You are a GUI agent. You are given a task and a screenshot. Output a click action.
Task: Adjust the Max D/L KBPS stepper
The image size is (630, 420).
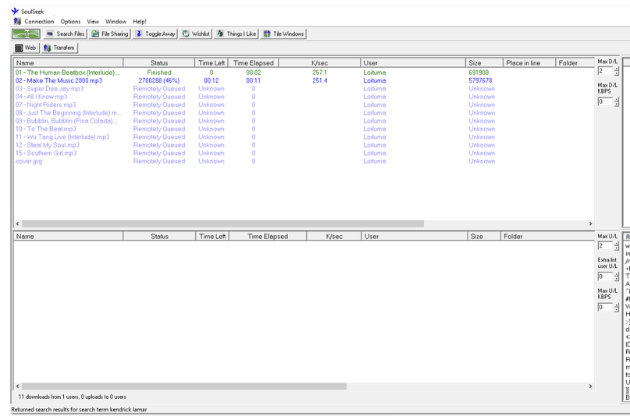616,102
